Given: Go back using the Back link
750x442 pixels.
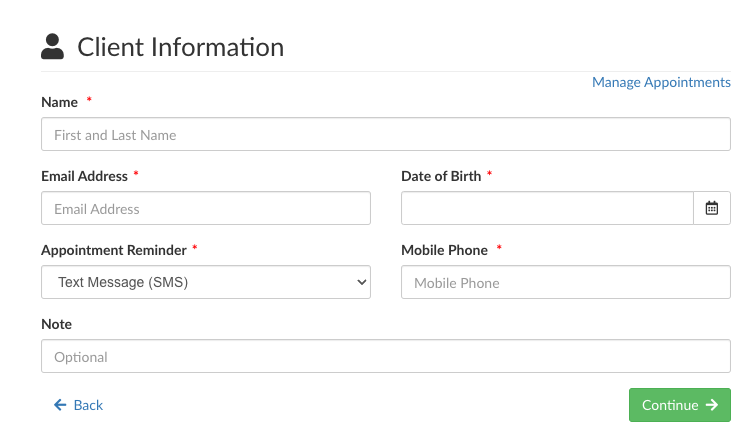Looking at the screenshot, I should (88, 405).
